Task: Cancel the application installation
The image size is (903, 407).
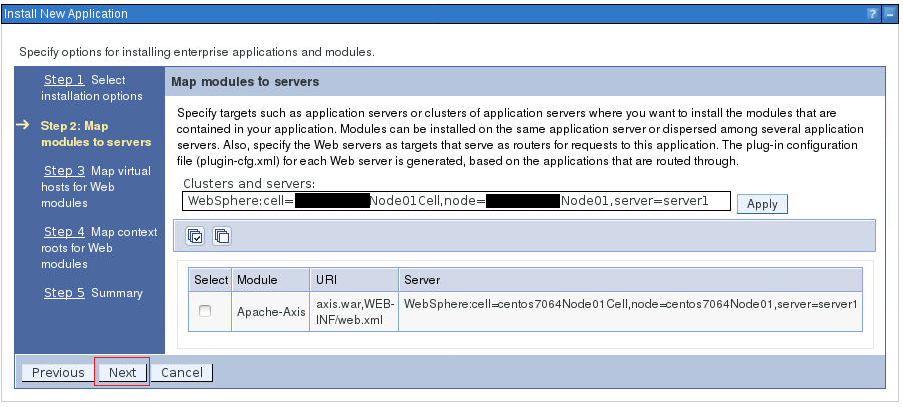Action: pos(181,372)
